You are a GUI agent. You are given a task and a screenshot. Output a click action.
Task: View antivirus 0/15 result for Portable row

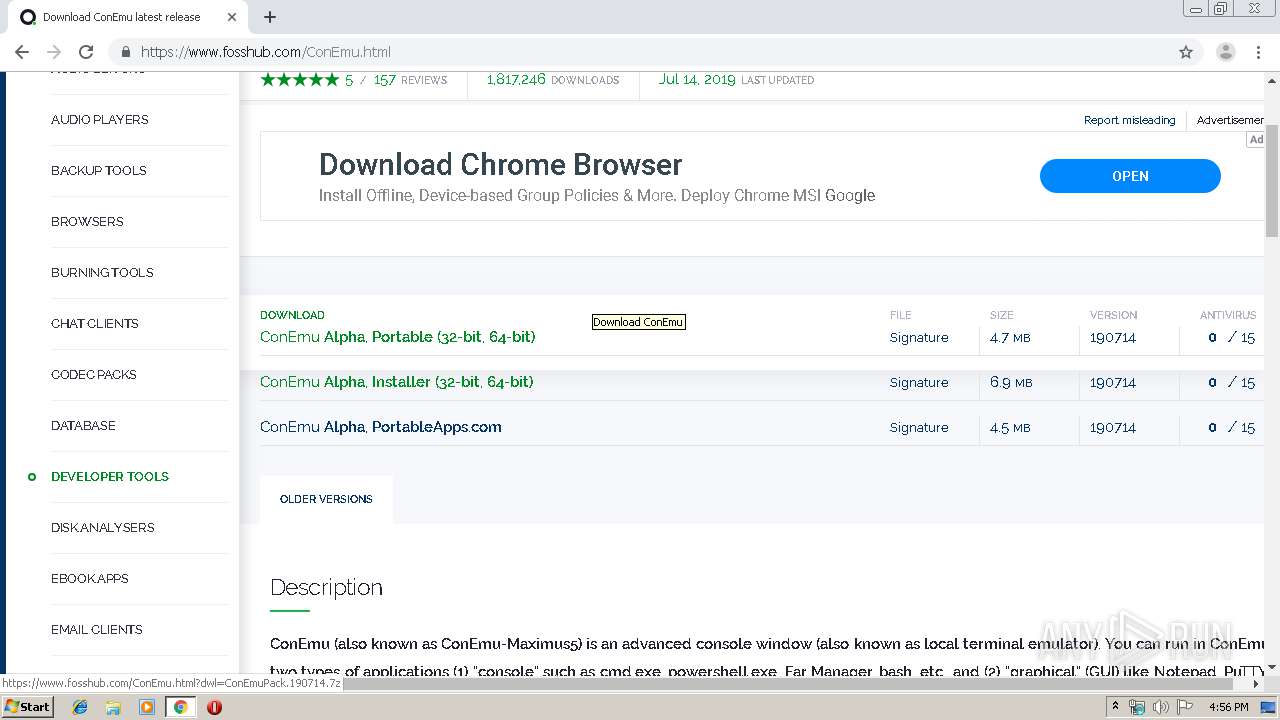(x=1231, y=338)
